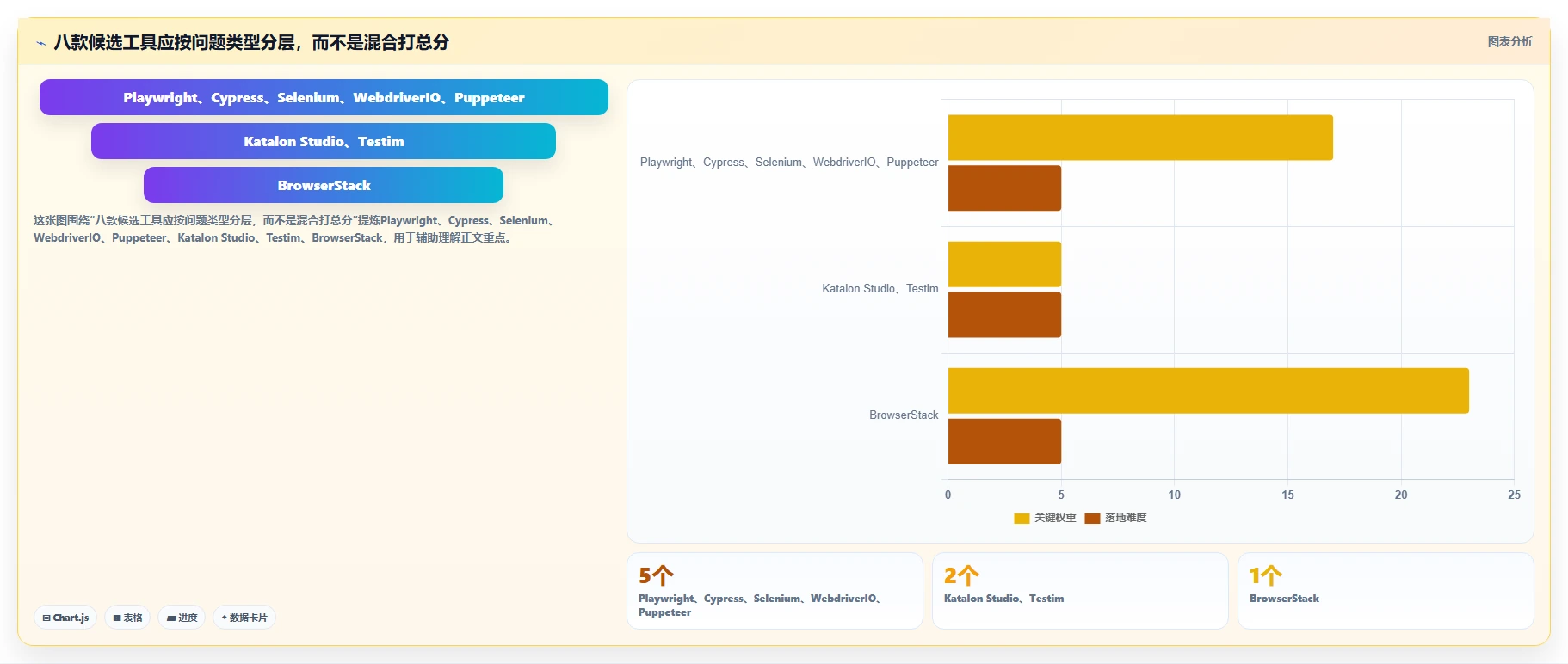Select the top funnel bar starting with Playwright

click(324, 97)
